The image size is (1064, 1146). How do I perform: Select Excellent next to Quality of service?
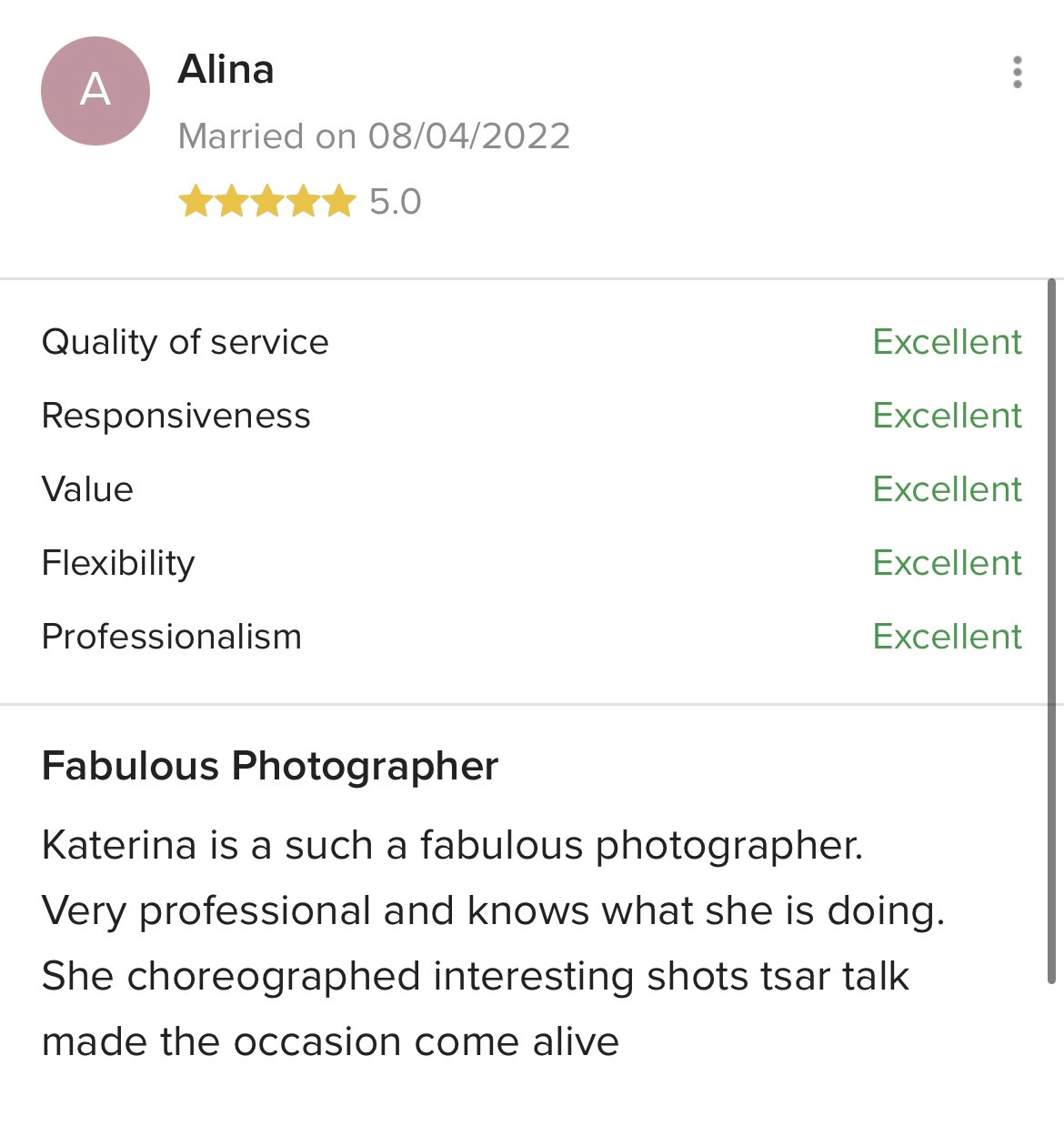click(x=948, y=343)
